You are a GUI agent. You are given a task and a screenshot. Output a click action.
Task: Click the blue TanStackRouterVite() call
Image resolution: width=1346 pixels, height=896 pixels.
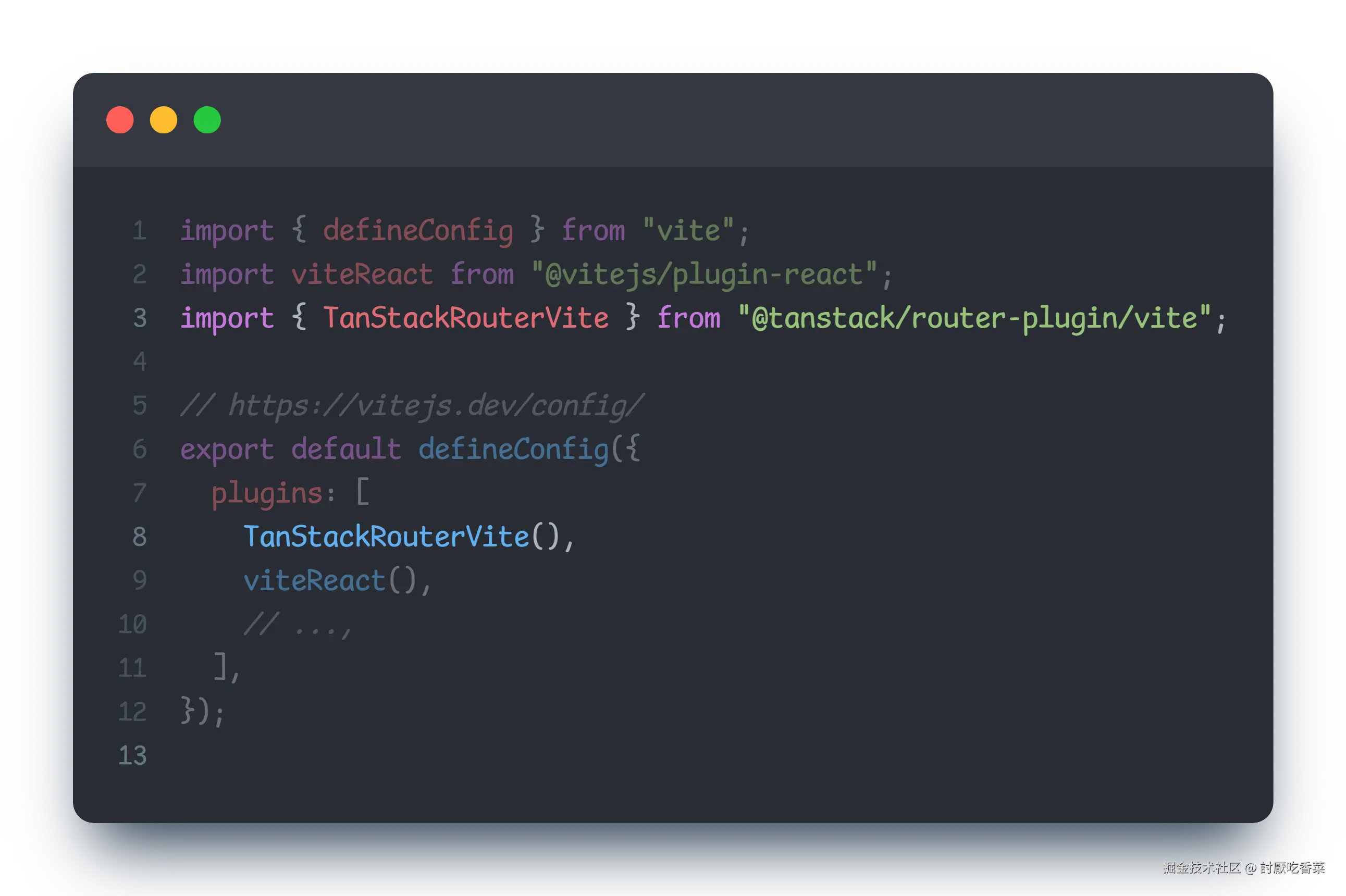point(401,537)
